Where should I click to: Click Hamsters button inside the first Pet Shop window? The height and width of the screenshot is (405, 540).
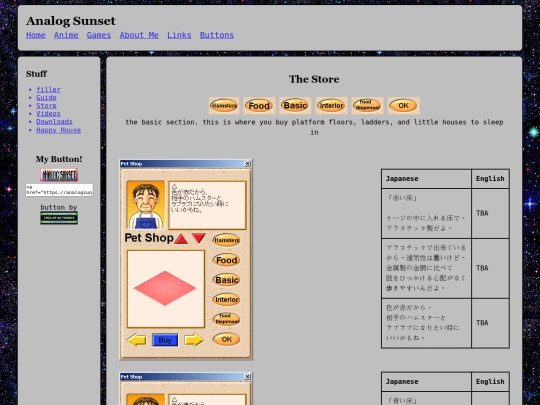[226, 240]
